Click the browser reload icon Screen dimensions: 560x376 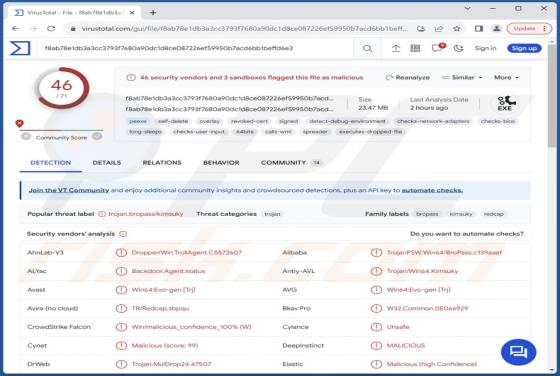(51, 29)
